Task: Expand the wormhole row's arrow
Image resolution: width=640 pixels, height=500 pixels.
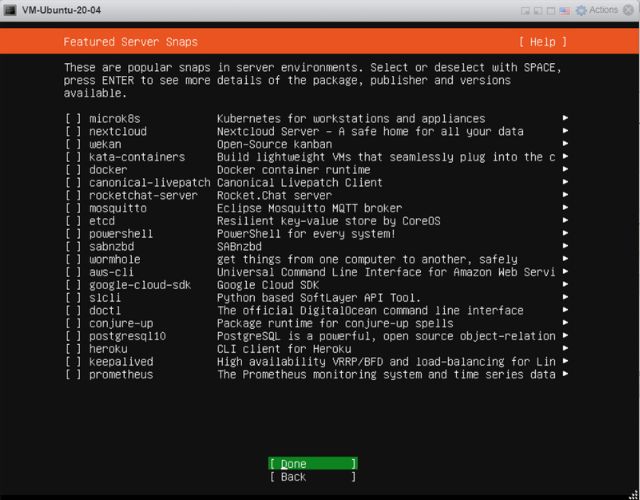Action: click(565, 259)
